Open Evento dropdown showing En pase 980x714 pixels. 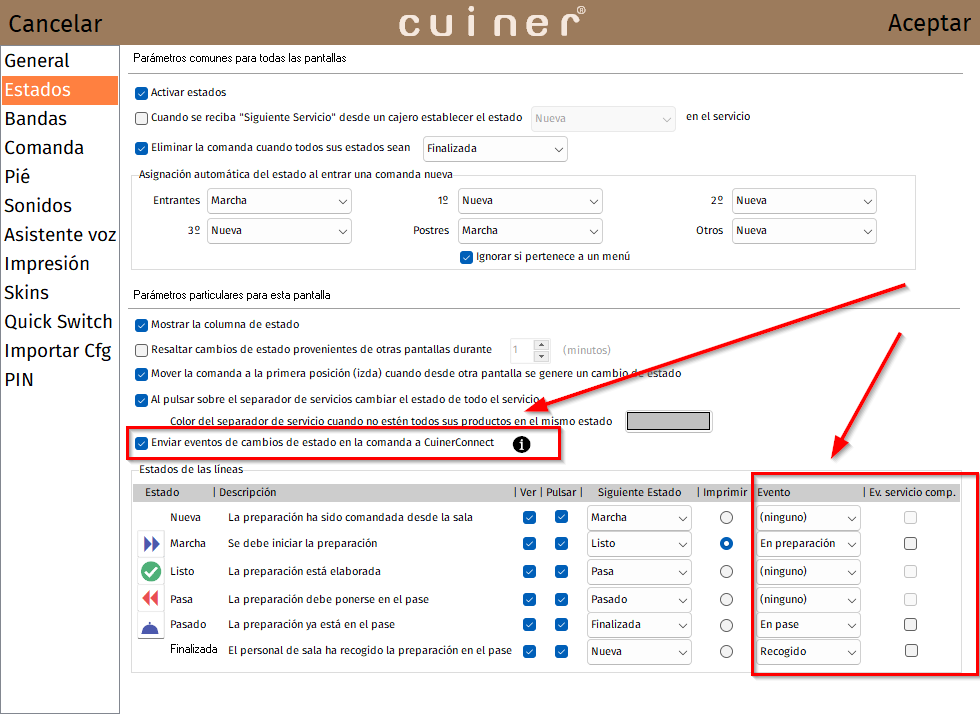808,625
